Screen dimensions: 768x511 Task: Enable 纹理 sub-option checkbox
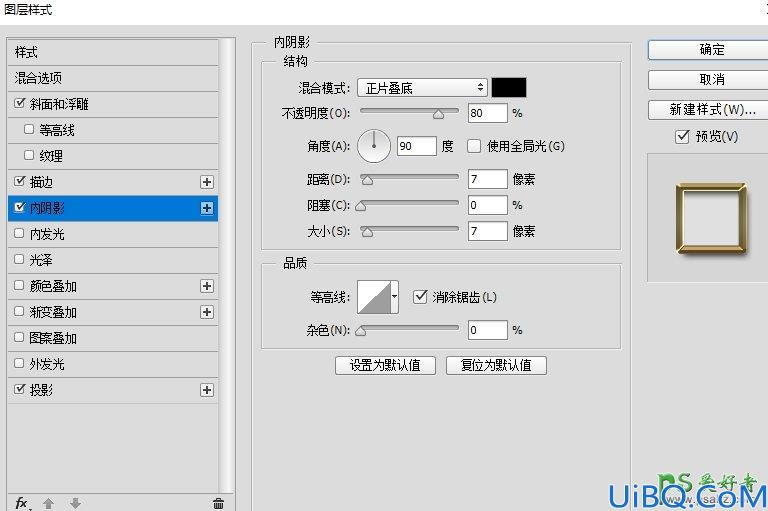pos(29,155)
